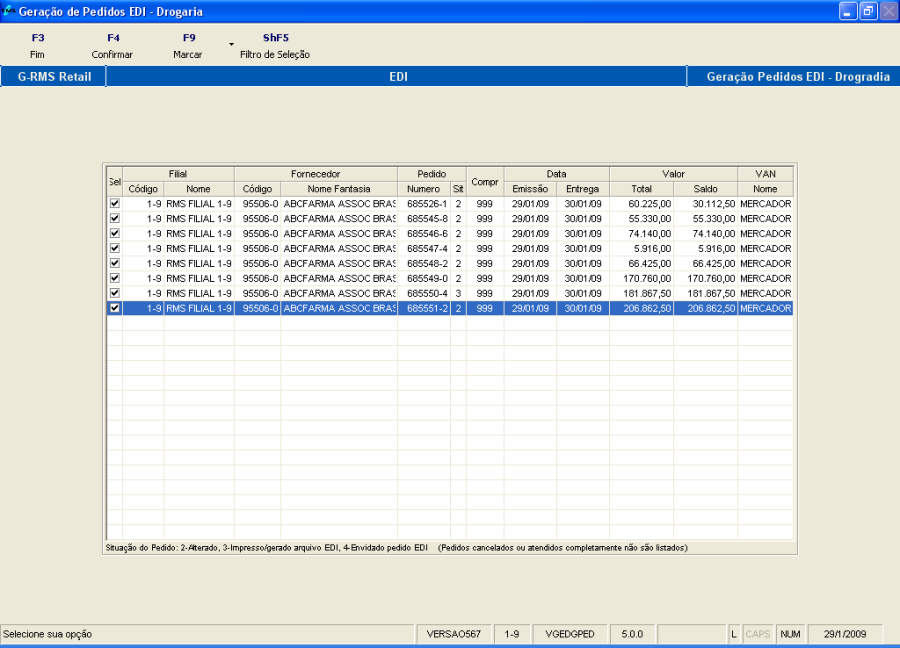Click VGEDGPED in the status bar
This screenshot has width=900, height=648.
coord(570,634)
